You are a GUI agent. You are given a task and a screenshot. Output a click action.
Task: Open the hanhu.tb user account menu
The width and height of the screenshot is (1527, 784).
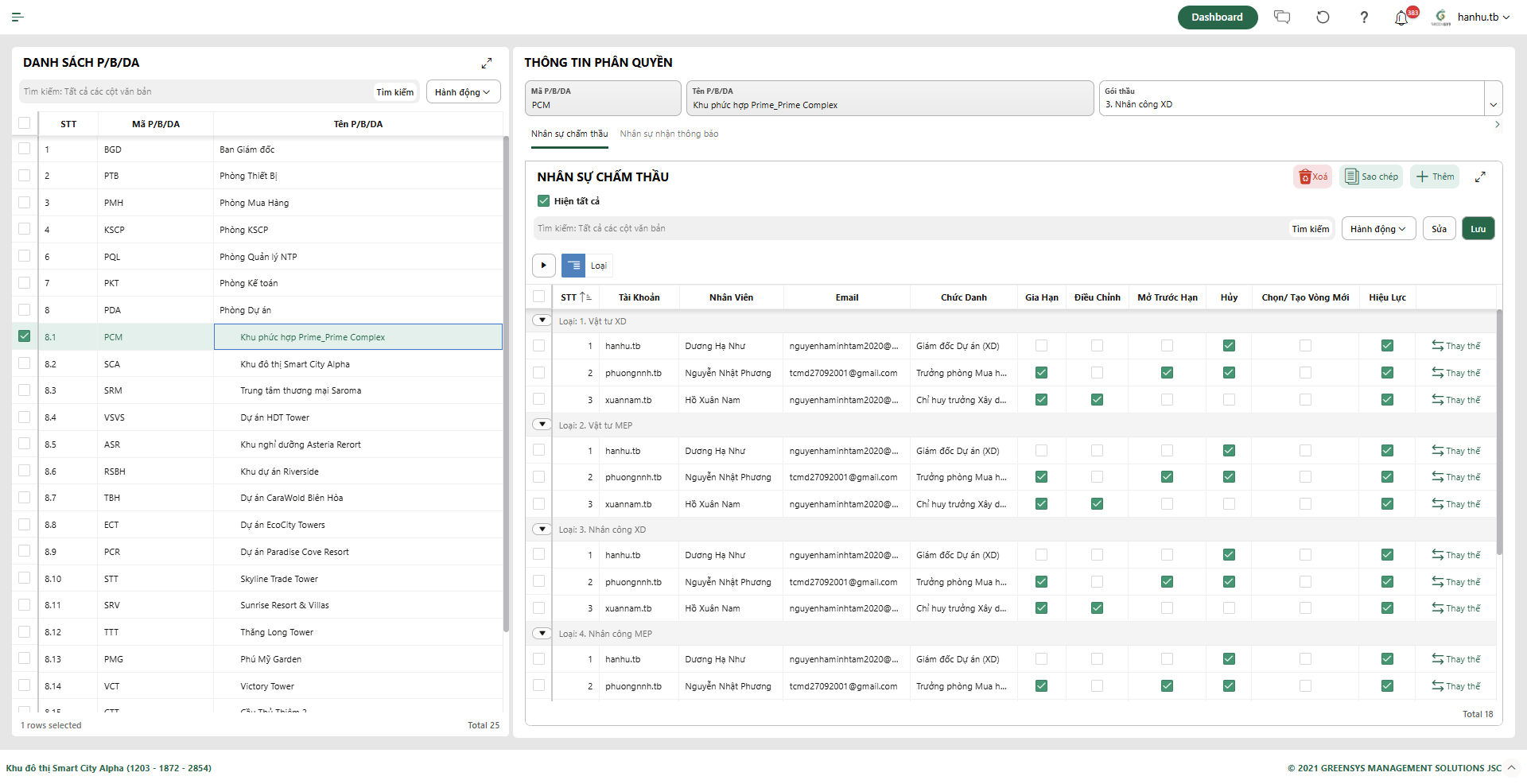(1482, 17)
